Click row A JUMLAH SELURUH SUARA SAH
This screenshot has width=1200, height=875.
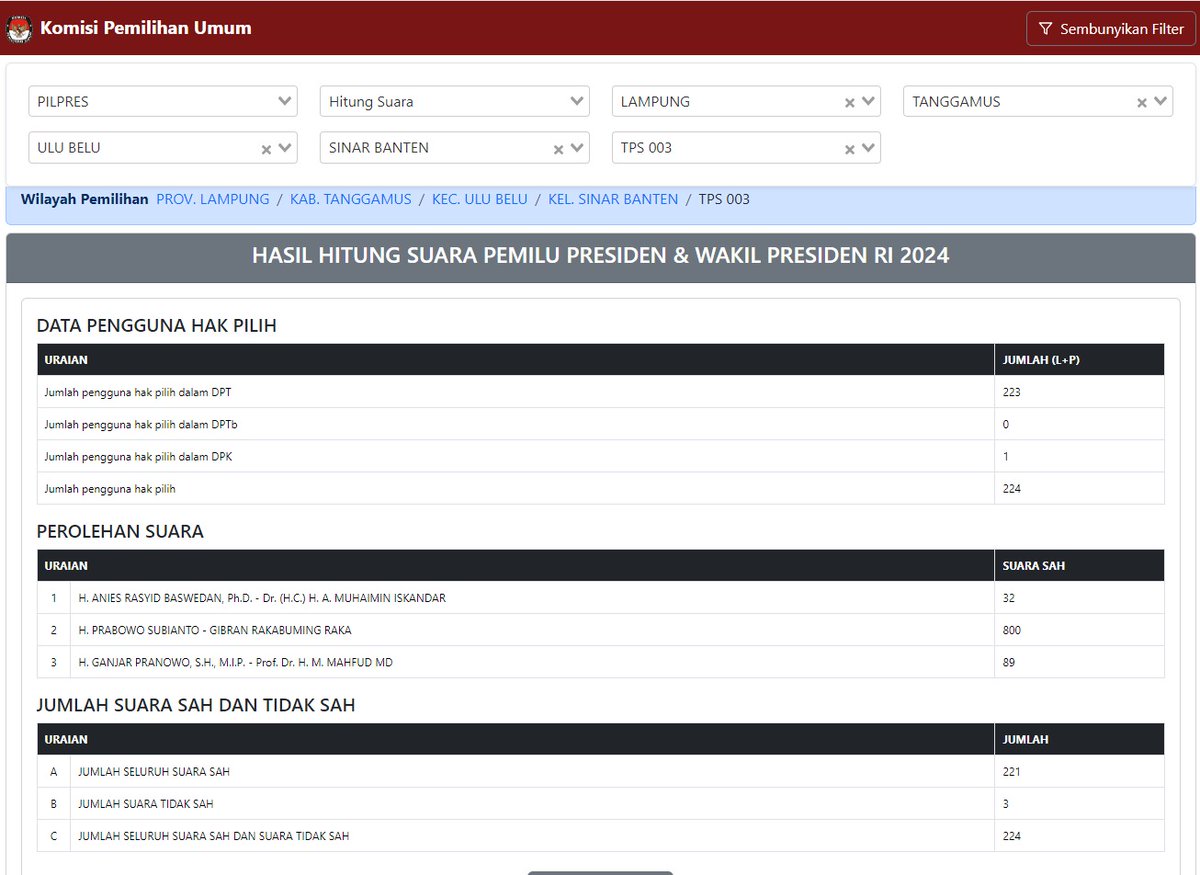coord(601,772)
